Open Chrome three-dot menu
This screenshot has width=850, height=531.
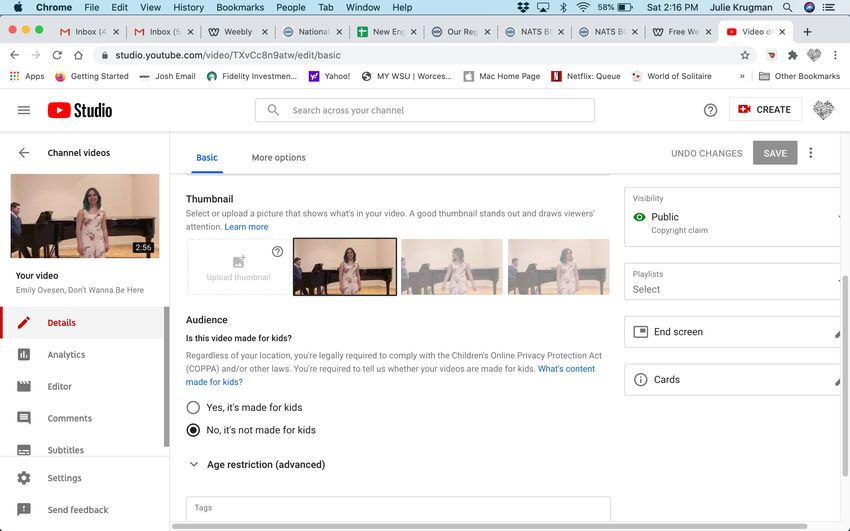pos(835,55)
